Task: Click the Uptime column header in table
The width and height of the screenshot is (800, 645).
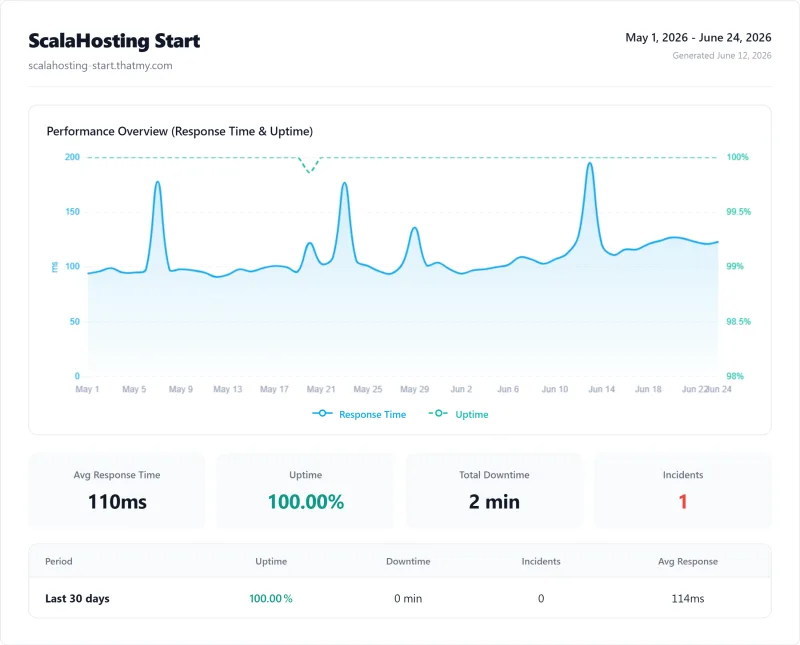Action: [271, 561]
